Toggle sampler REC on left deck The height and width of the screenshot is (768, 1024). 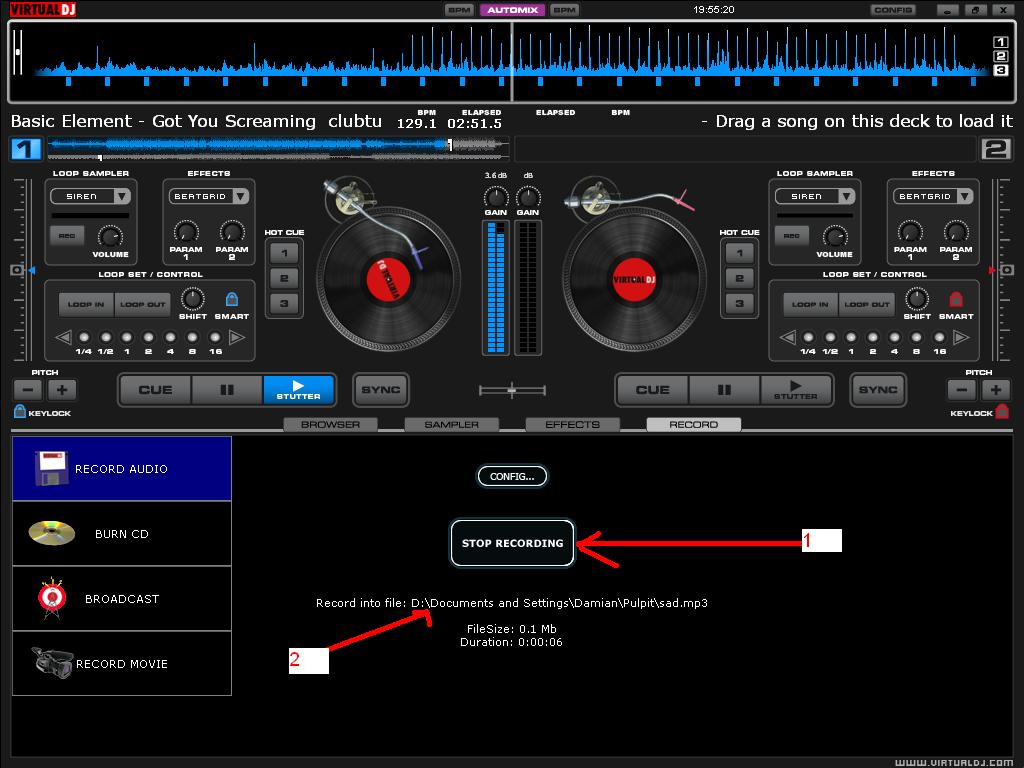tap(67, 236)
